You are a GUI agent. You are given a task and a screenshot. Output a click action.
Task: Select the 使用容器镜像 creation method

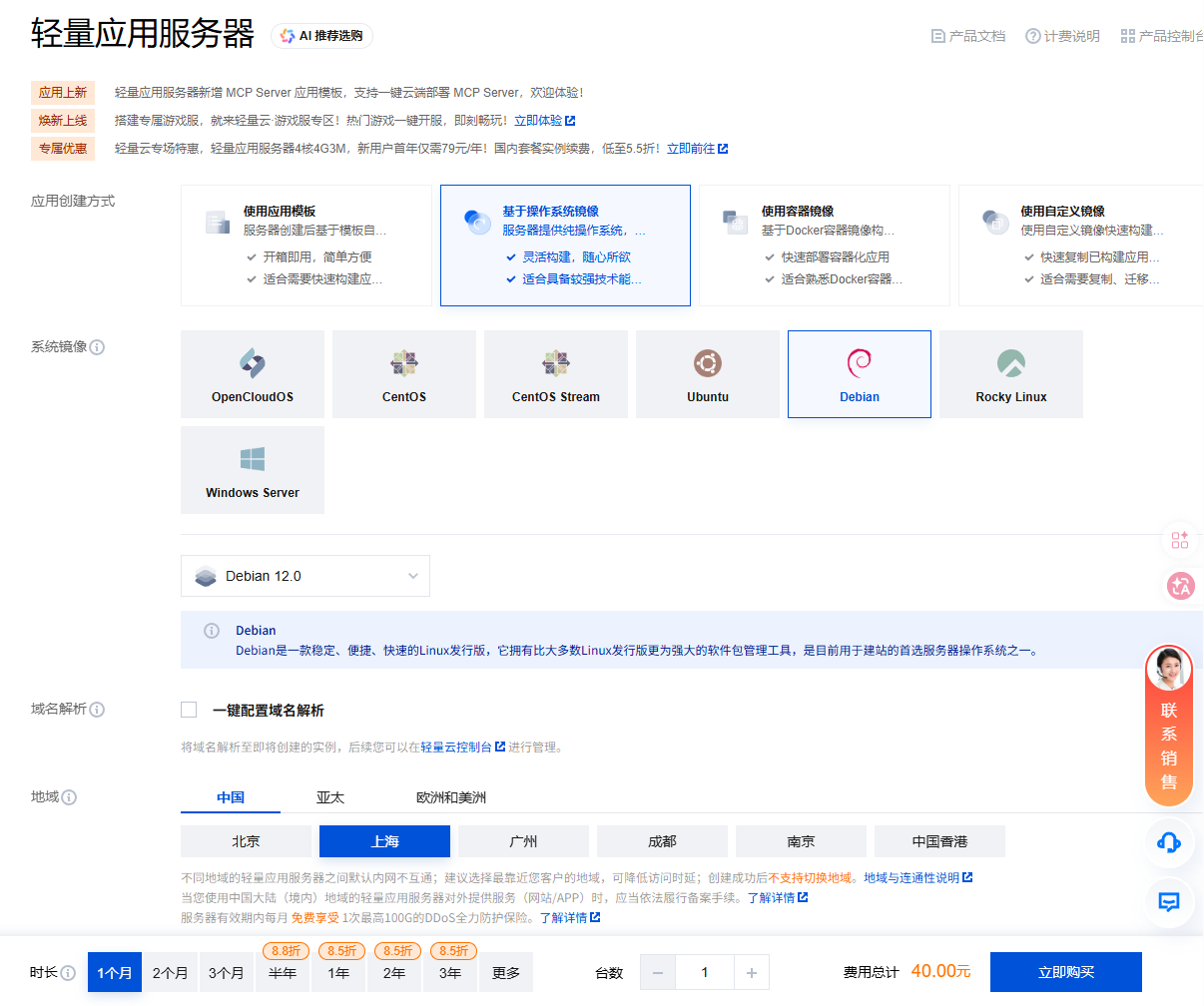point(825,245)
